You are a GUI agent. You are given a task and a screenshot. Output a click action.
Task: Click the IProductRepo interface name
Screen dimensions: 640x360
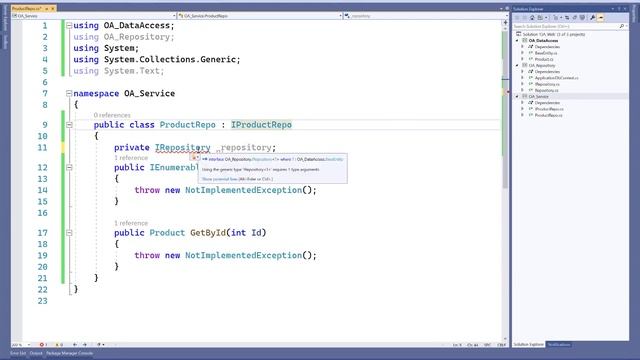coord(261,125)
